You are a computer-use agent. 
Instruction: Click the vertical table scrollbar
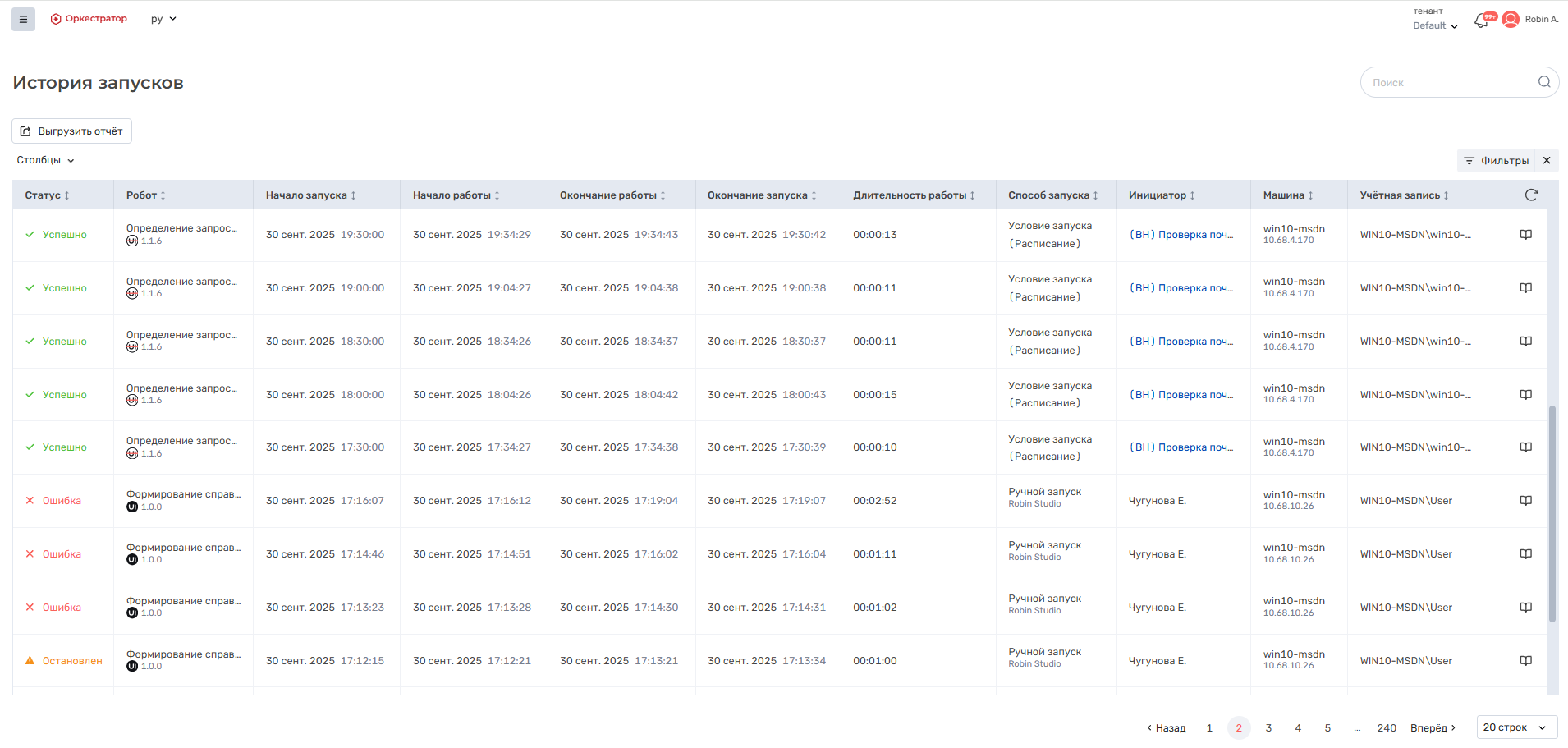[1552, 513]
